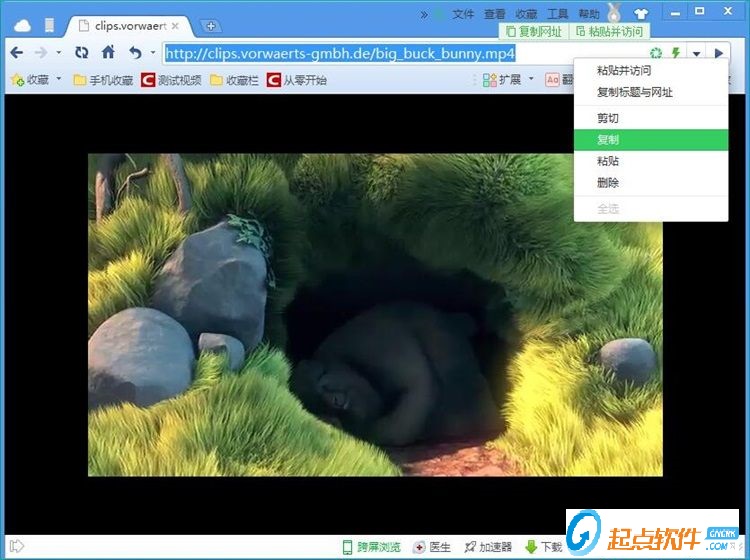750x560 pixels.
Task: Open the 查看 menu
Action: tap(495, 14)
